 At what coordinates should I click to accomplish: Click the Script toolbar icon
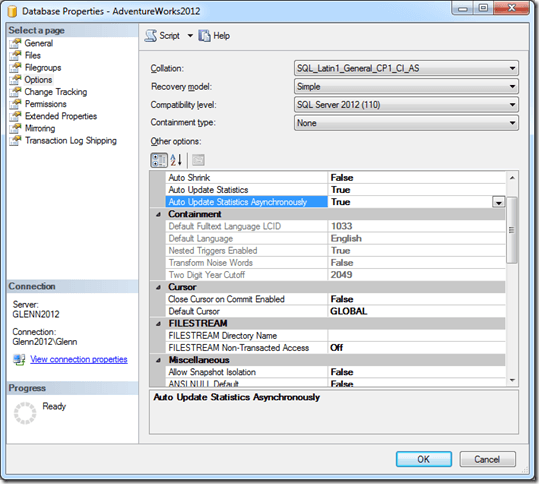click(x=151, y=36)
